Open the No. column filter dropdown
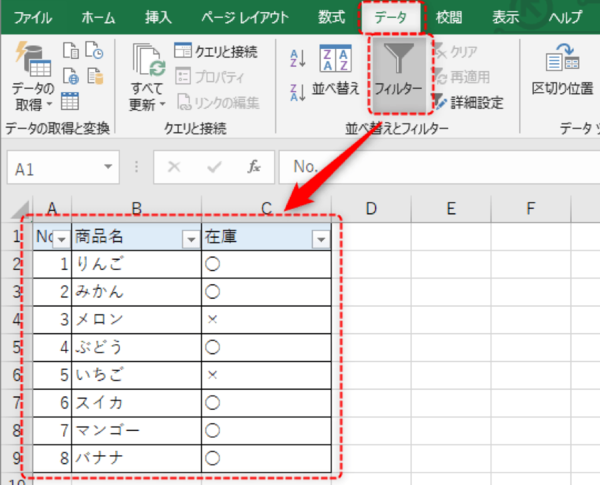Image resolution: width=600 pixels, height=485 pixels. point(61,240)
